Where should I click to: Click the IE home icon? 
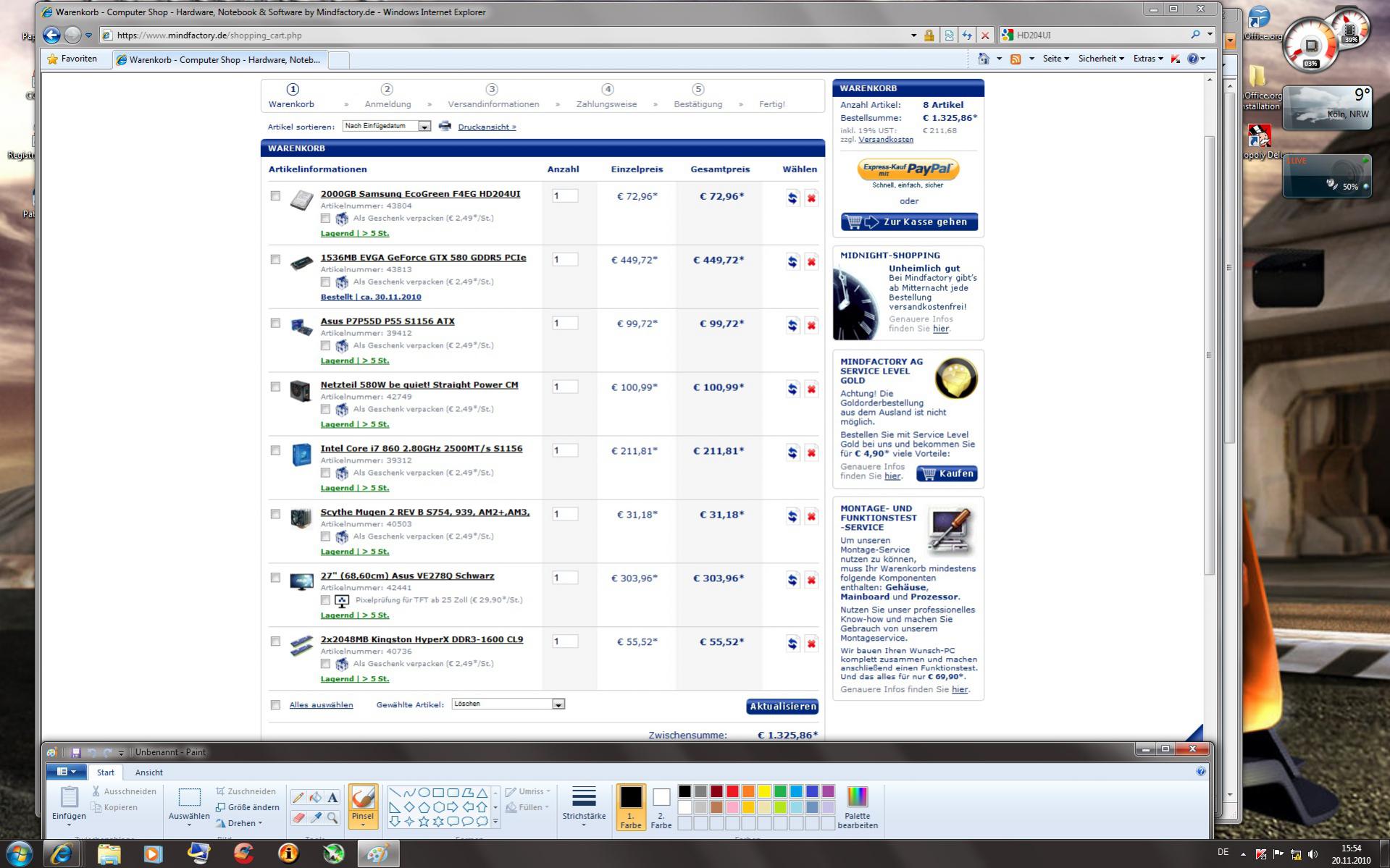point(984,59)
